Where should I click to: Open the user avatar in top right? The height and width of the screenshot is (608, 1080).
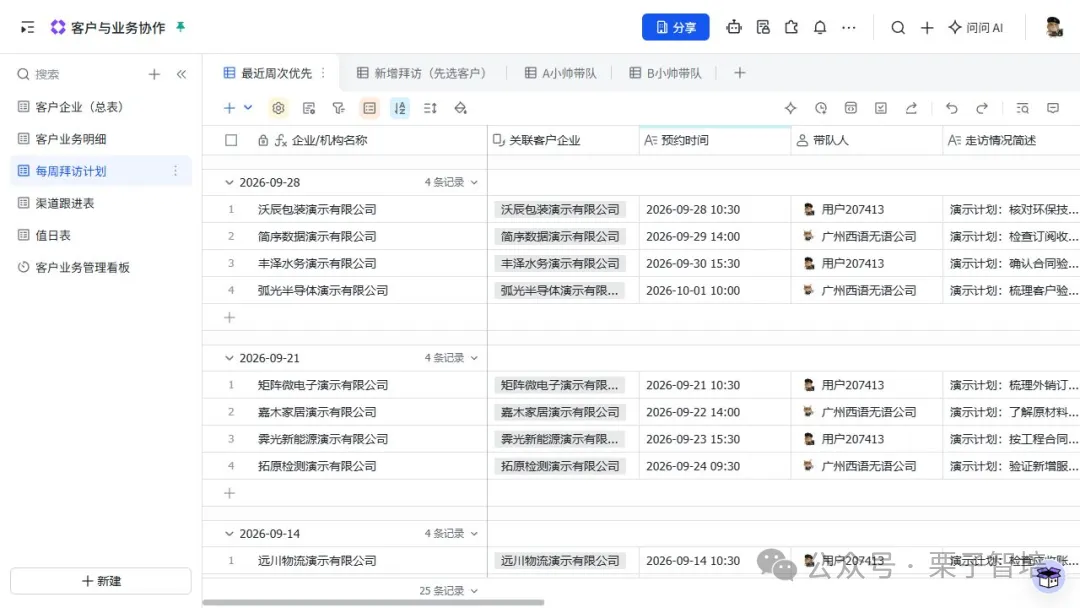point(1052,28)
